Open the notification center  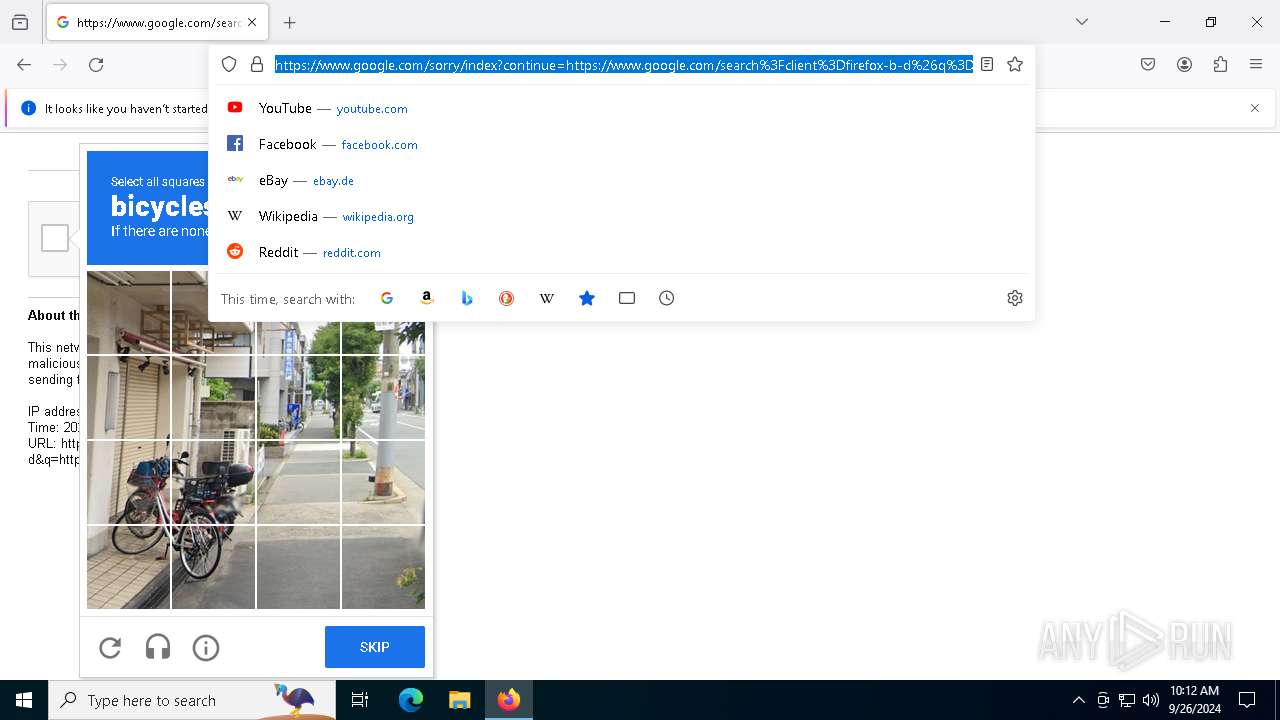click(1247, 700)
